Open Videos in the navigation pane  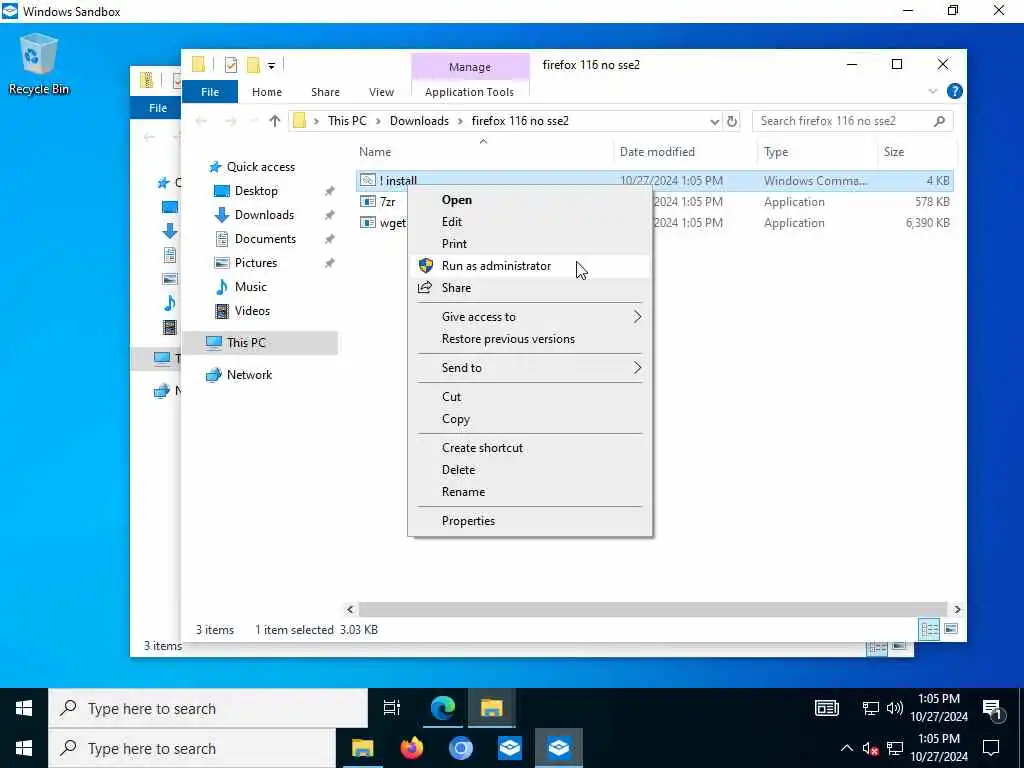click(x=252, y=311)
